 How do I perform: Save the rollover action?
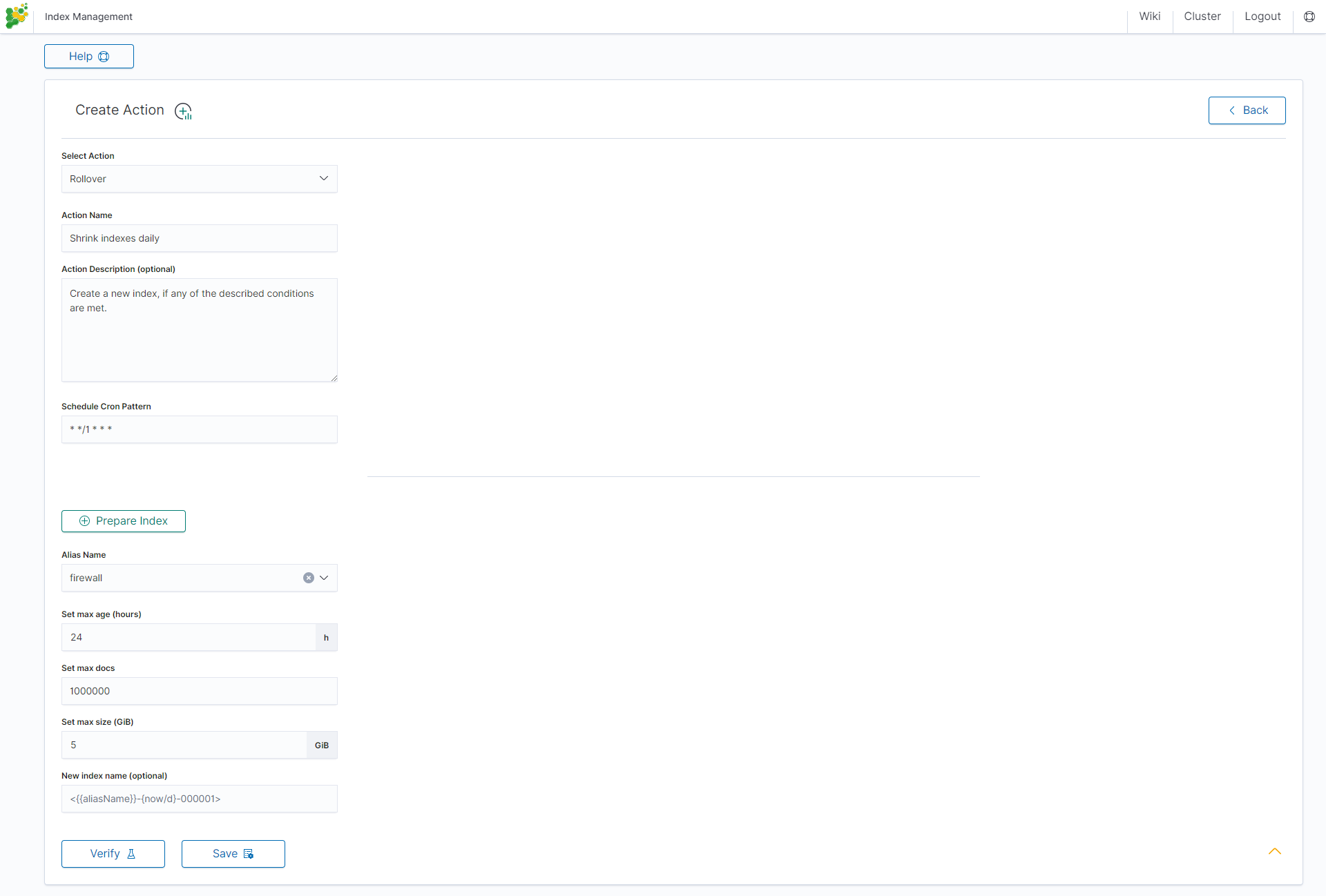pos(233,854)
